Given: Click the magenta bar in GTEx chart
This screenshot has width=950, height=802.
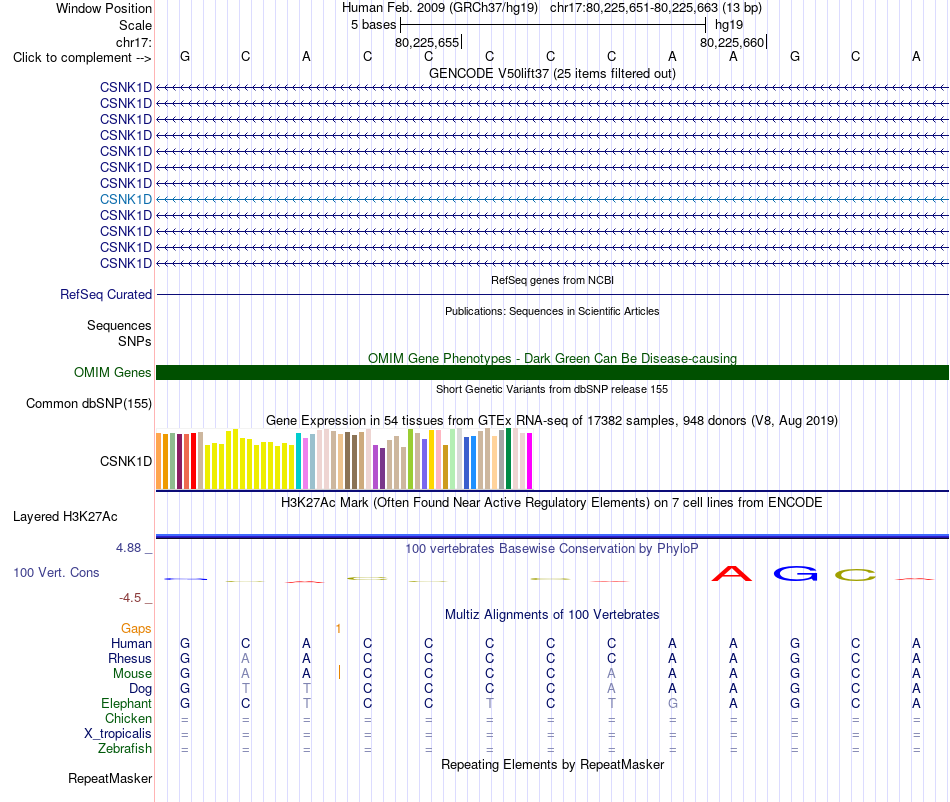Looking at the screenshot, I should coord(530,461).
